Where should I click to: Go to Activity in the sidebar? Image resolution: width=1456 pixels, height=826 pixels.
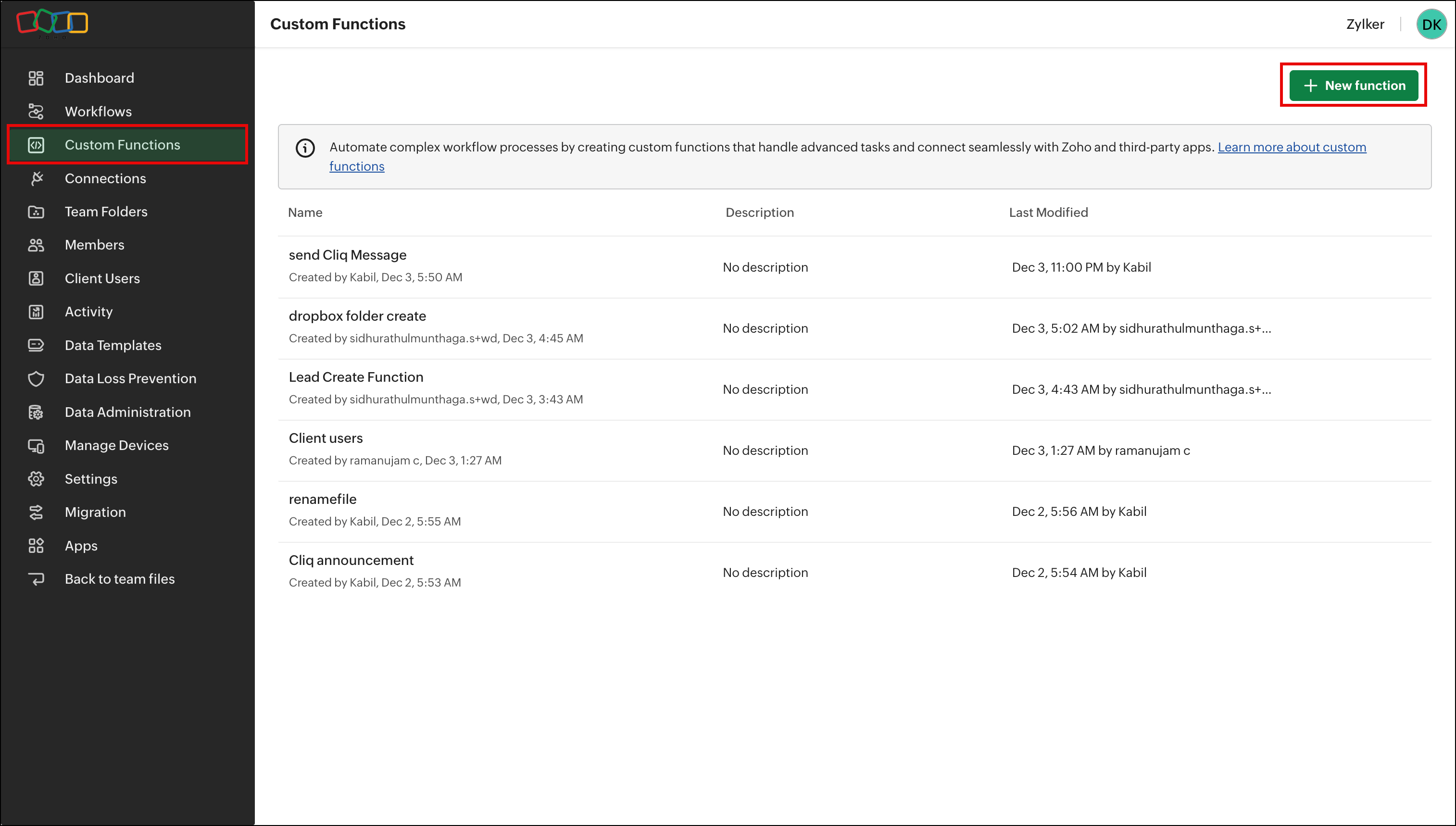(88, 312)
